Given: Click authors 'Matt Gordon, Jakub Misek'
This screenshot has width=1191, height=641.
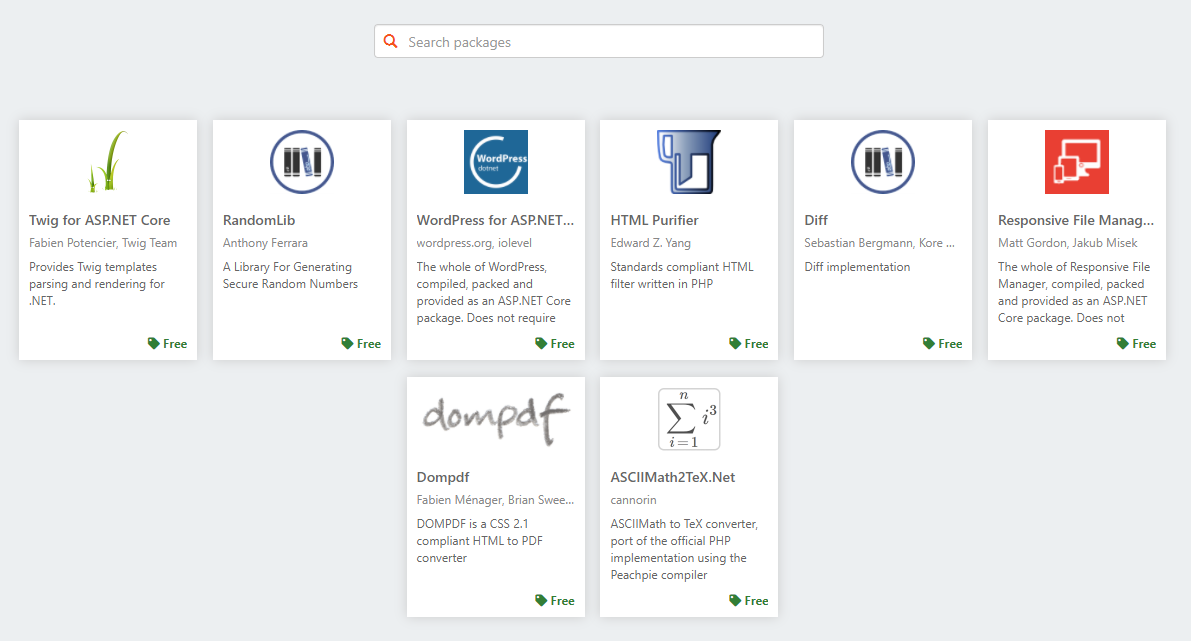Looking at the screenshot, I should pos(1068,243).
